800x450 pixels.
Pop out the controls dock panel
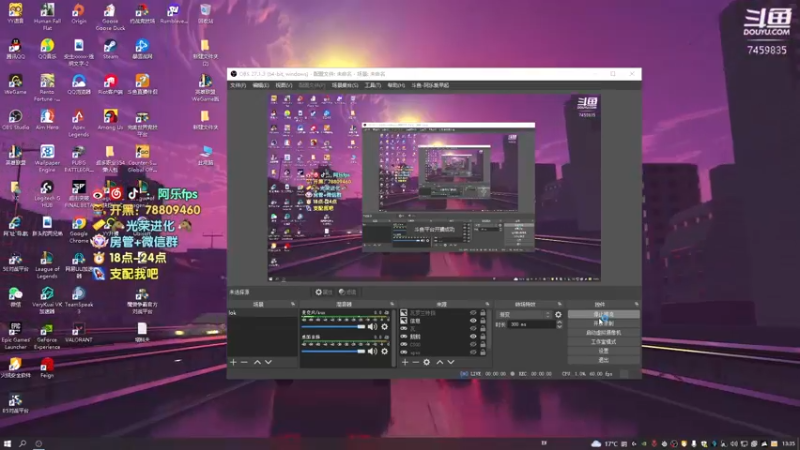[x=636, y=304]
